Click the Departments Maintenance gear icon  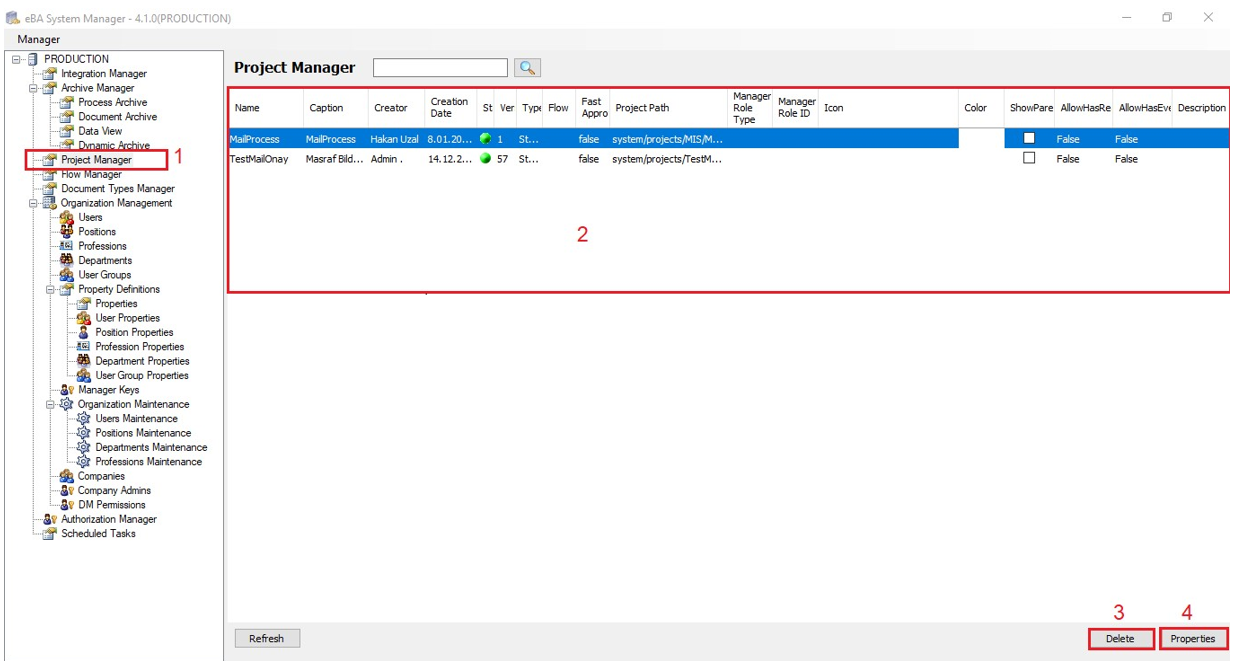pyautogui.click(x=84, y=447)
